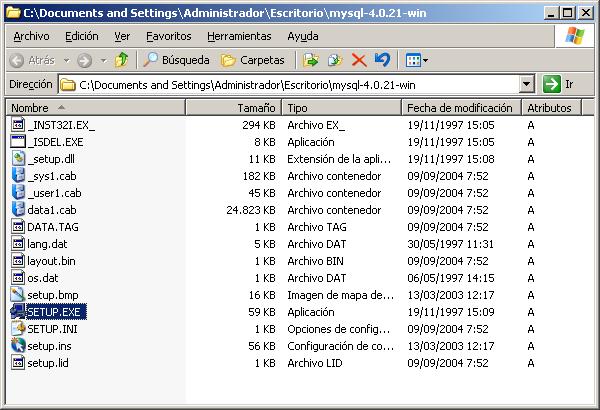Open the Herramientas menu
600x410 pixels.
239,36
